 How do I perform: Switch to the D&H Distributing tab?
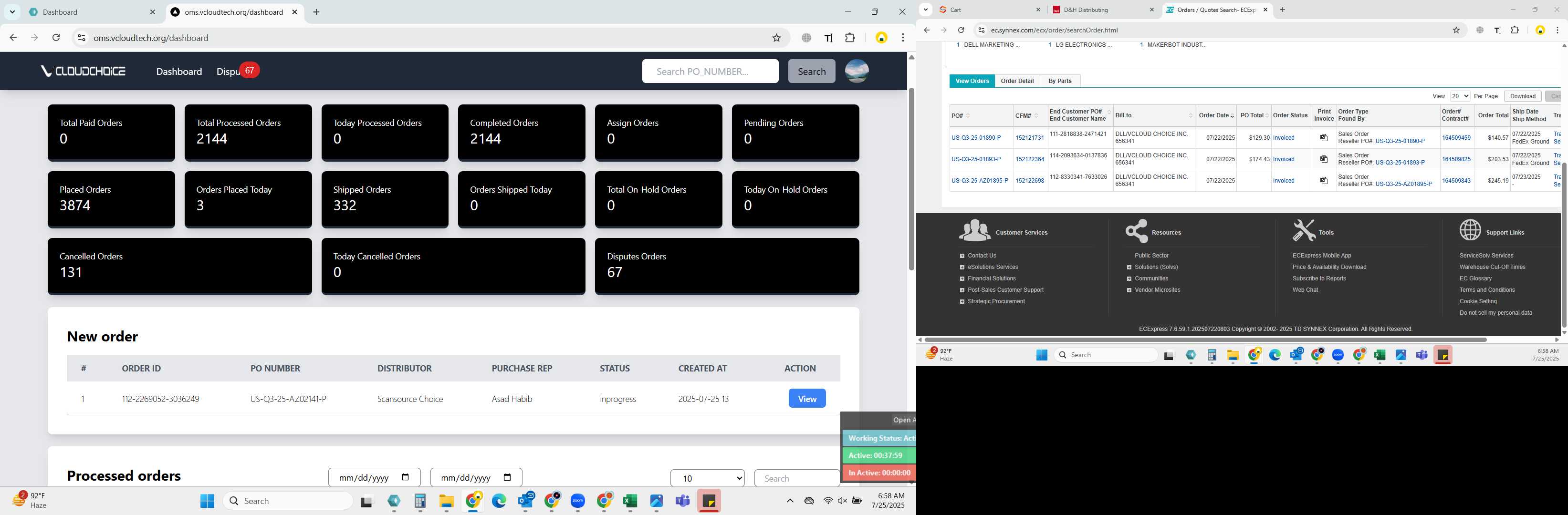click(x=1102, y=10)
